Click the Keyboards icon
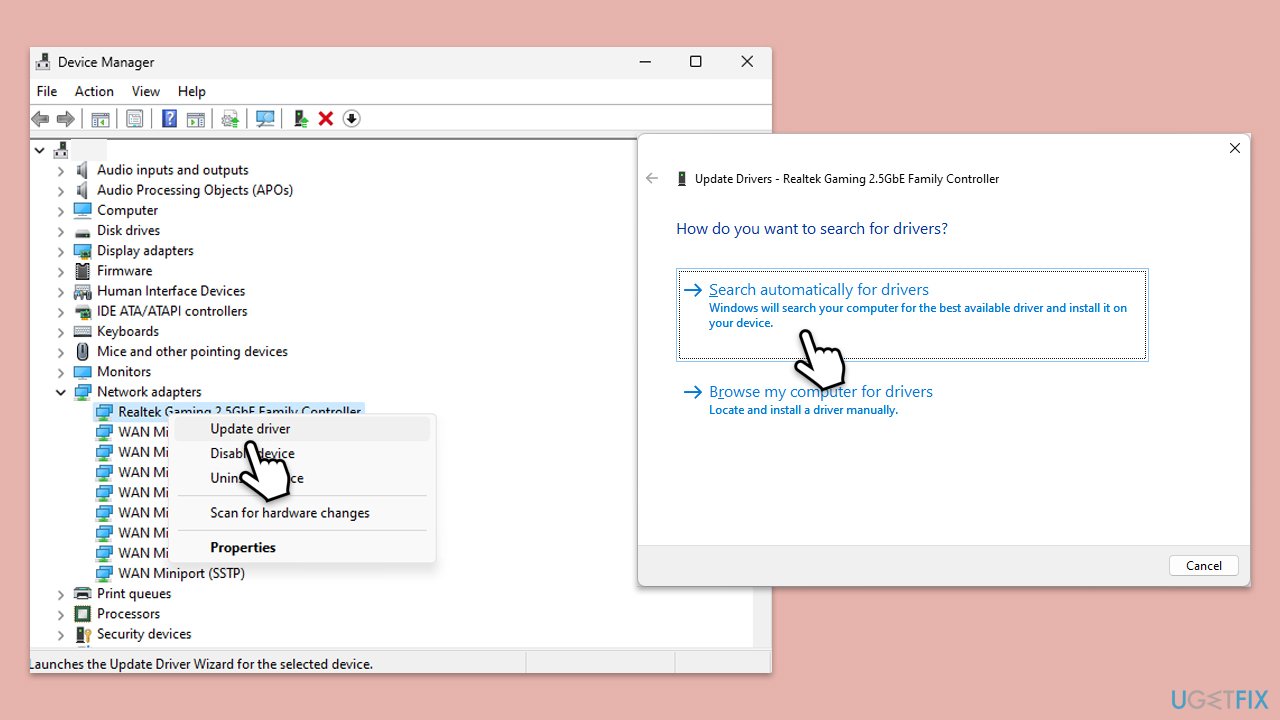 pyautogui.click(x=83, y=331)
